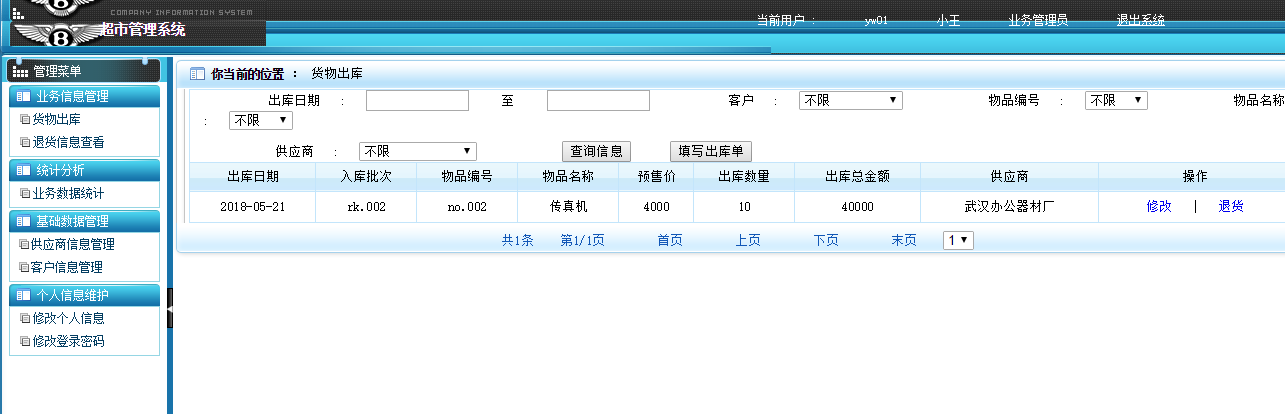Click 出库日期 column header
This screenshot has height=414, width=1285.
click(253, 176)
